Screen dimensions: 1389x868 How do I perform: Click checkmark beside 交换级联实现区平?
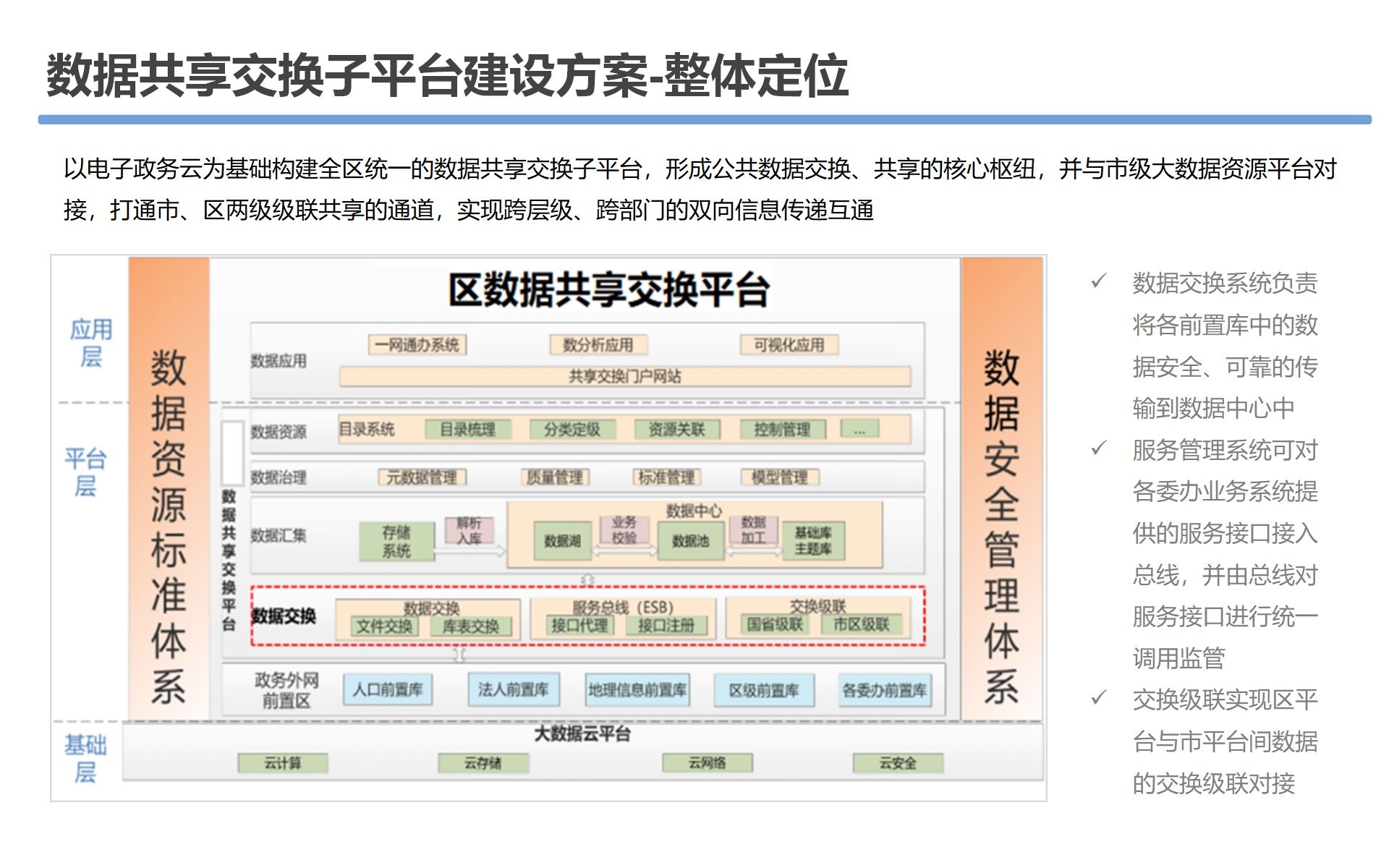pyautogui.click(x=1098, y=697)
